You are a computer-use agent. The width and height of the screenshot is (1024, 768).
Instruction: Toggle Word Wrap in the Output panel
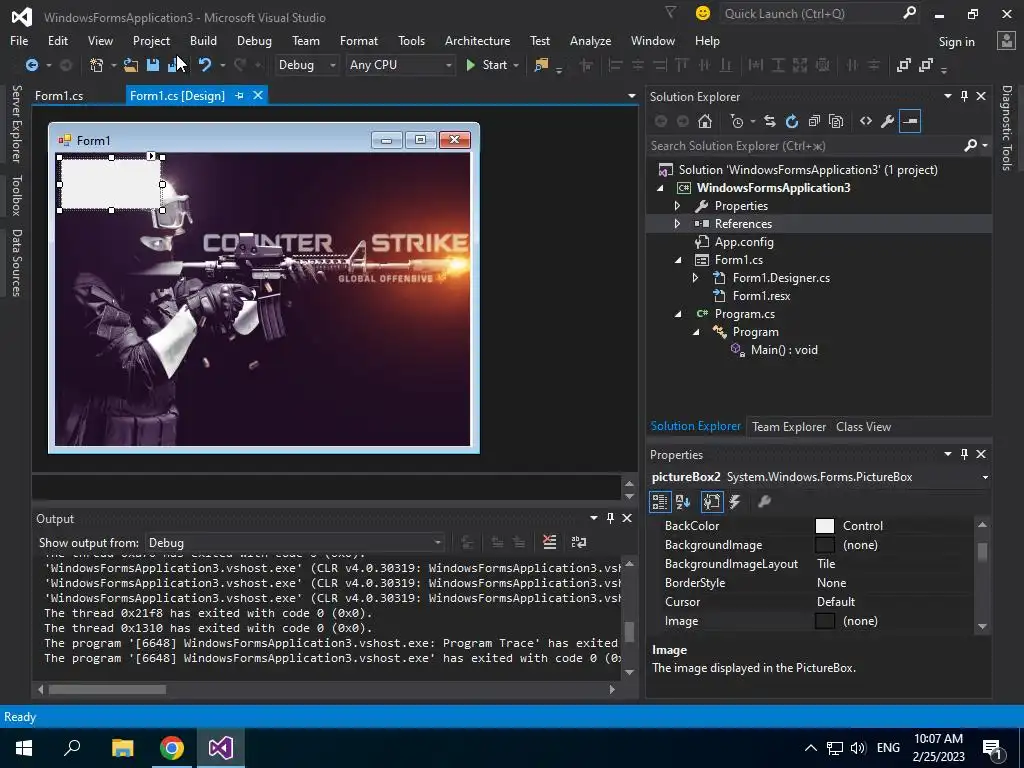tap(579, 542)
